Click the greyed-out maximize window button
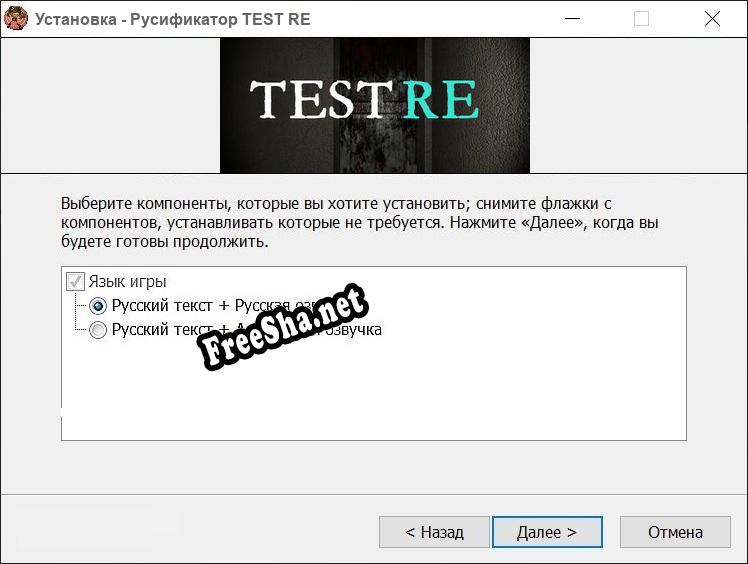 coord(641,19)
